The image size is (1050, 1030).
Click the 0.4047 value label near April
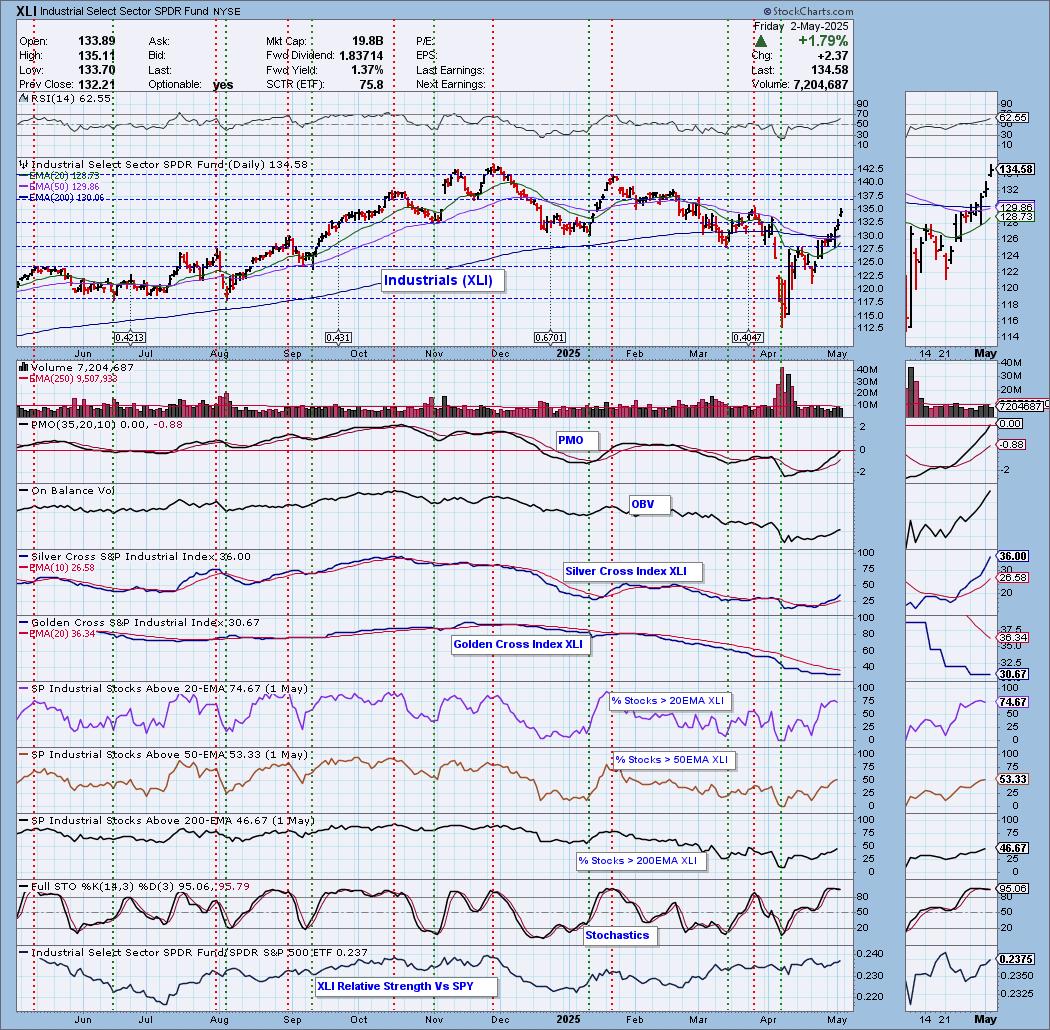pos(748,338)
